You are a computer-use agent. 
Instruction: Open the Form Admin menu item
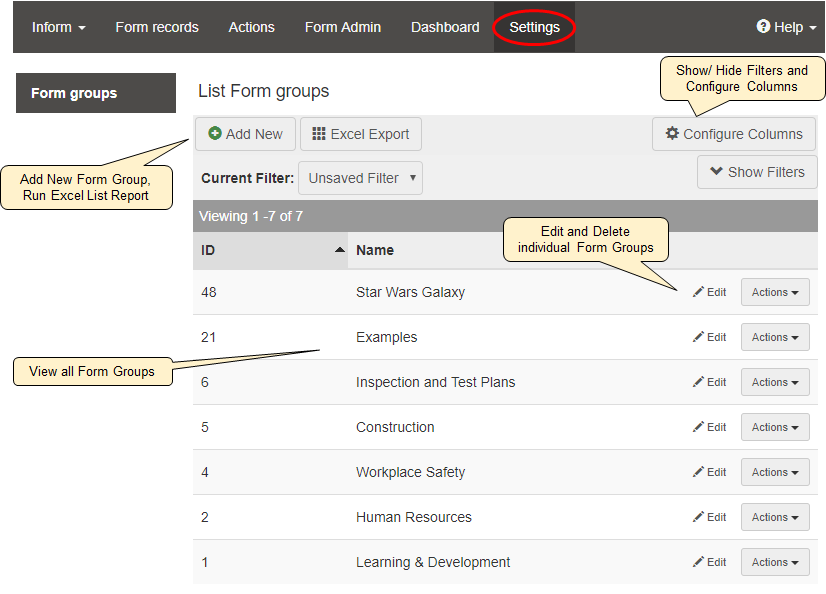(x=343, y=27)
